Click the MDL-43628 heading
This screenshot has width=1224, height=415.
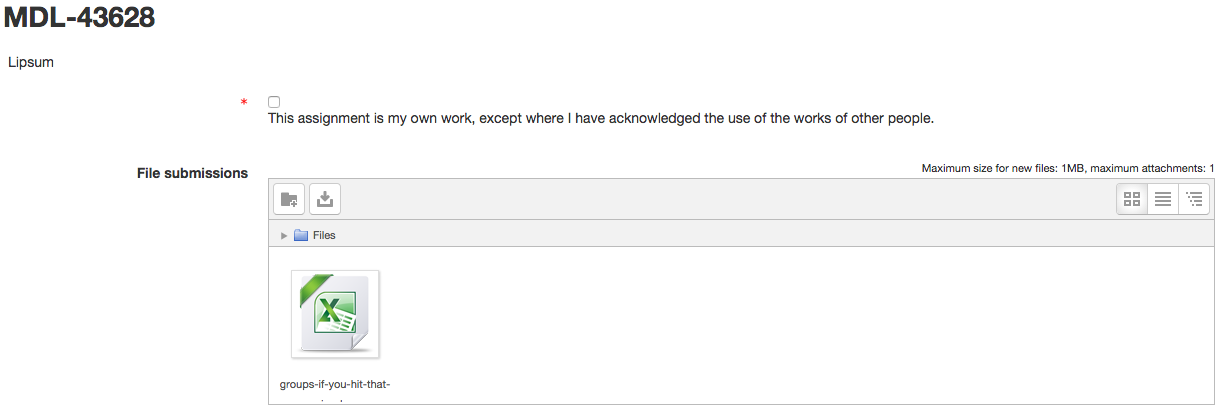pos(79,17)
